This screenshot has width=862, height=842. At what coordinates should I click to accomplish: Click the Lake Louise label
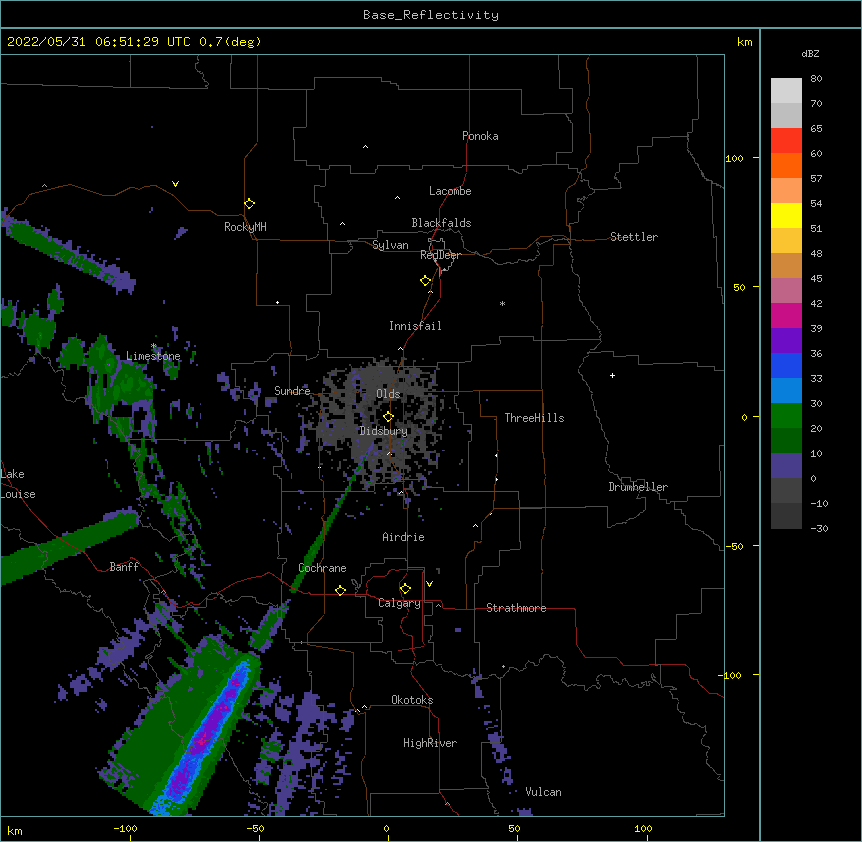17,484
